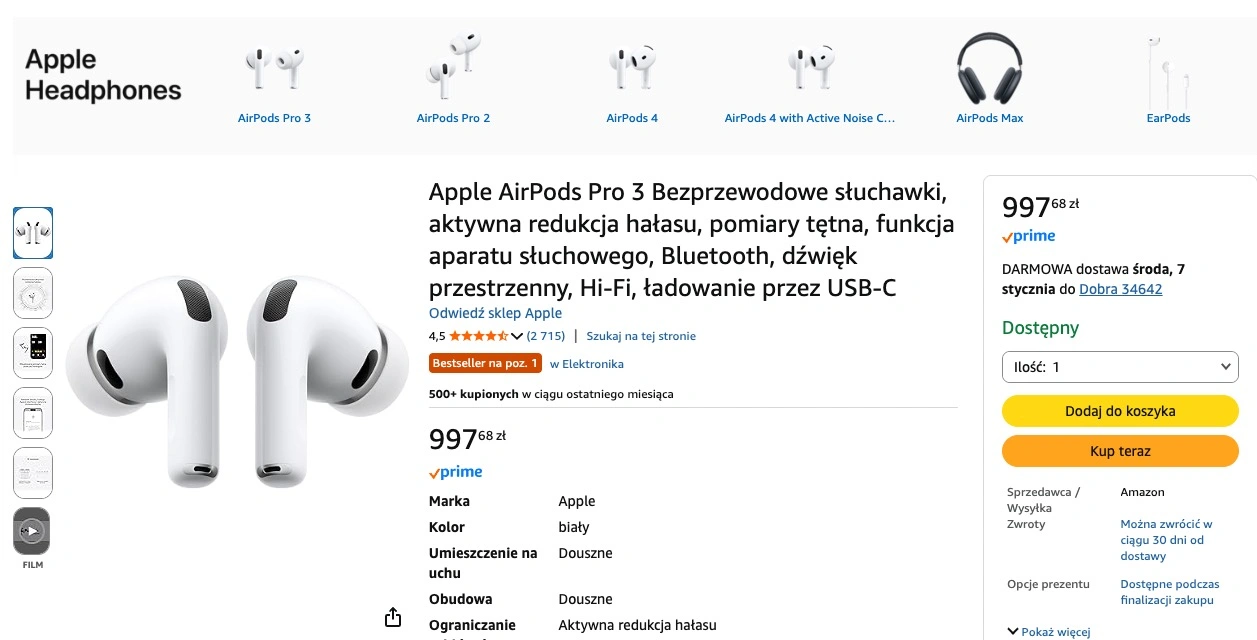Open AirPods 4 product icon
This screenshot has width=1257, height=640.
click(632, 68)
